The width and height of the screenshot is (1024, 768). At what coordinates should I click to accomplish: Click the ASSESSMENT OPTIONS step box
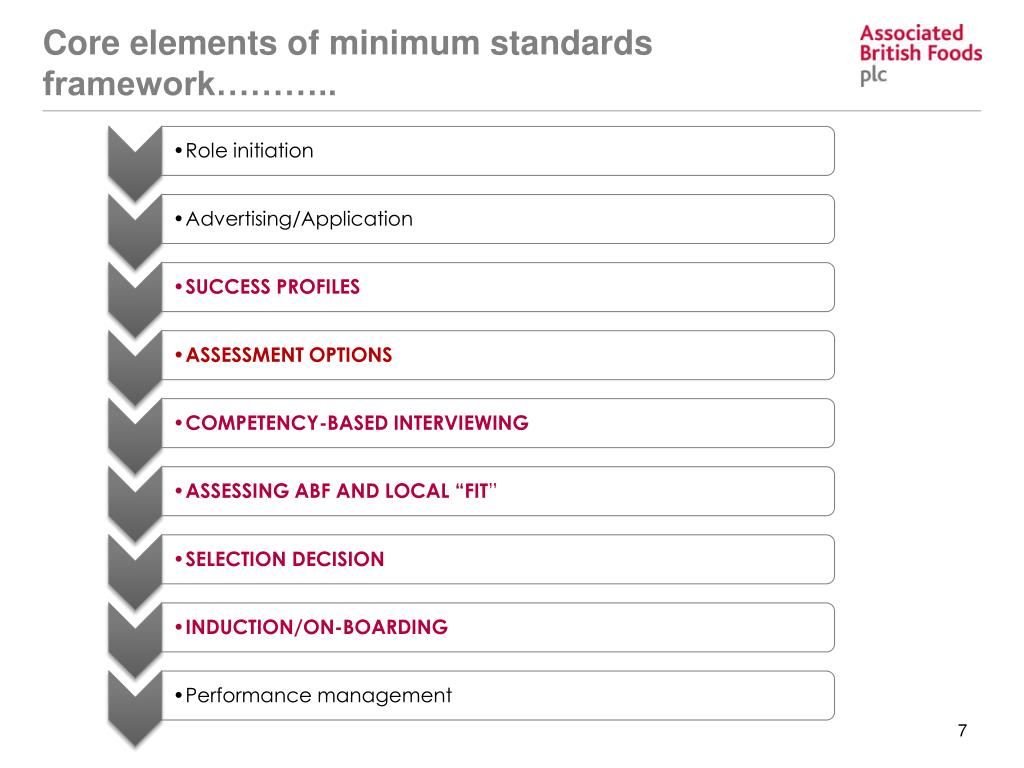pyautogui.click(x=497, y=355)
